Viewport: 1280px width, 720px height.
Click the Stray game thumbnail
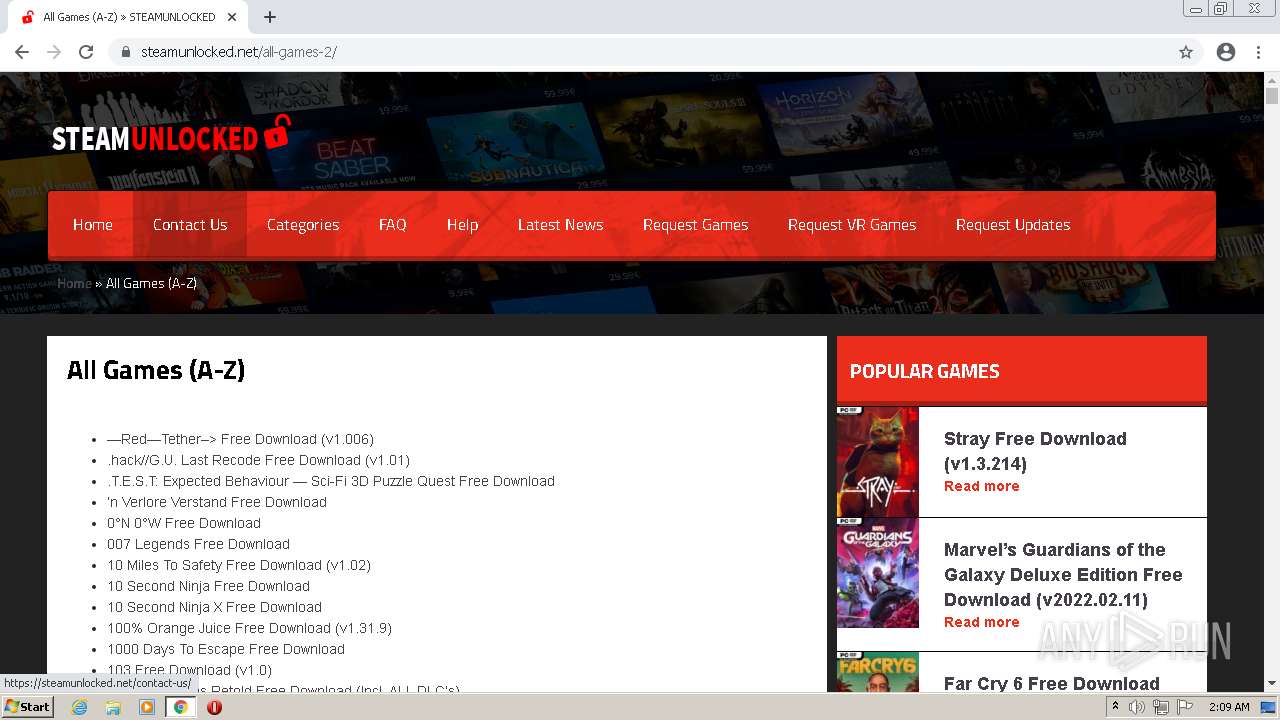coord(877,462)
